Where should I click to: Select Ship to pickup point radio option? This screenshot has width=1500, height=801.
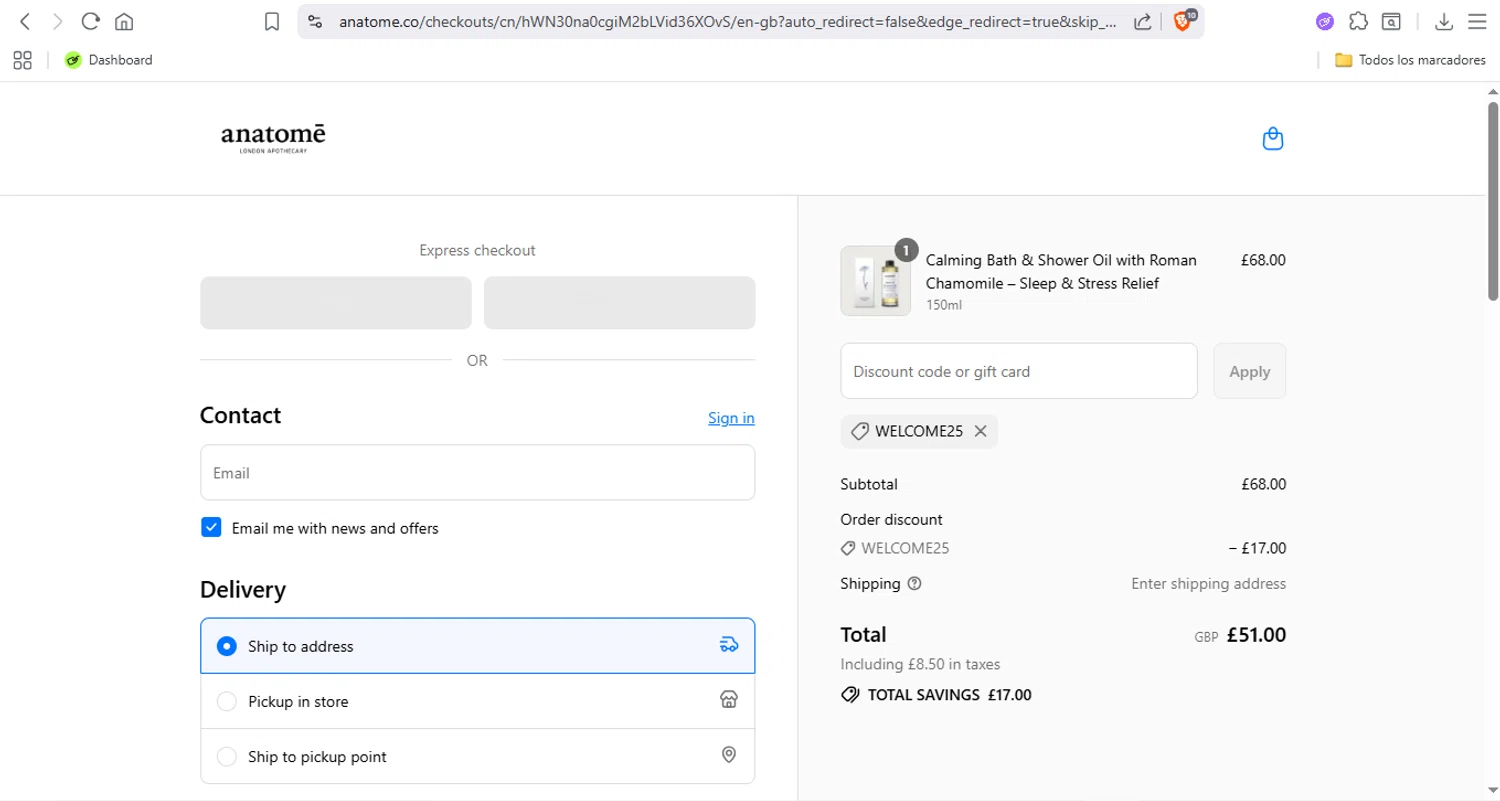pos(227,757)
